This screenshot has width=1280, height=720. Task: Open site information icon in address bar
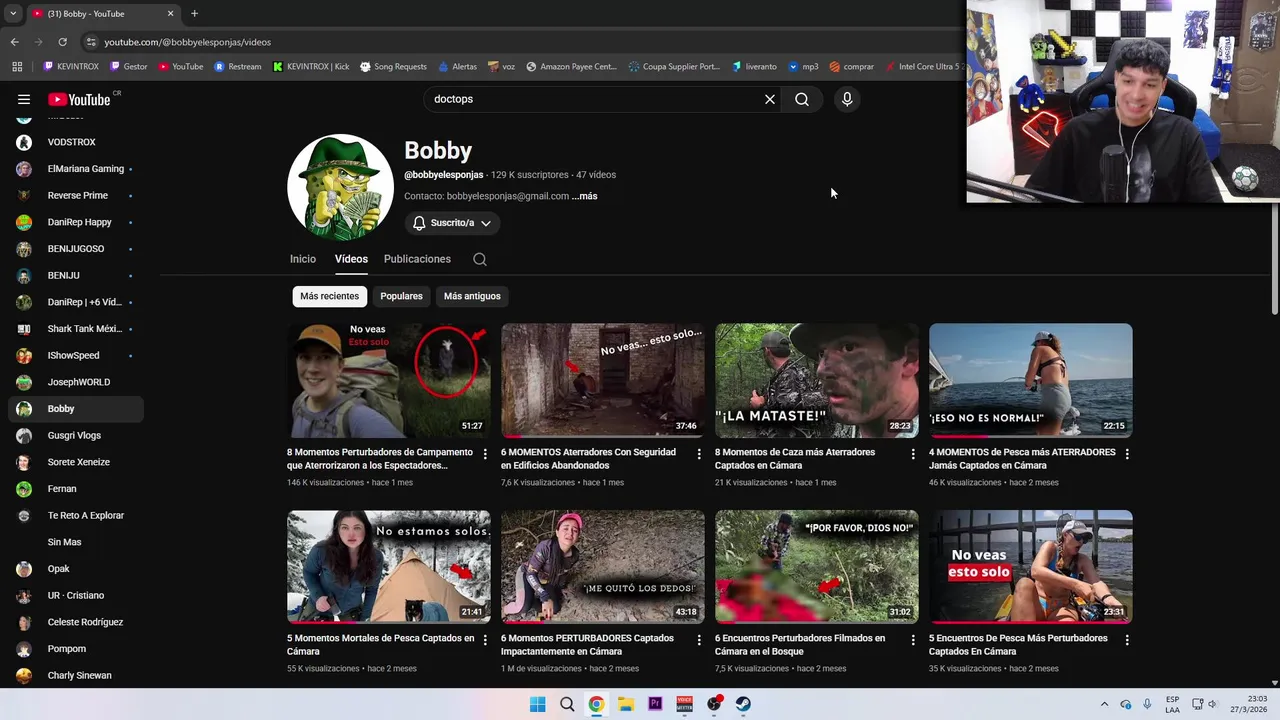(x=91, y=42)
